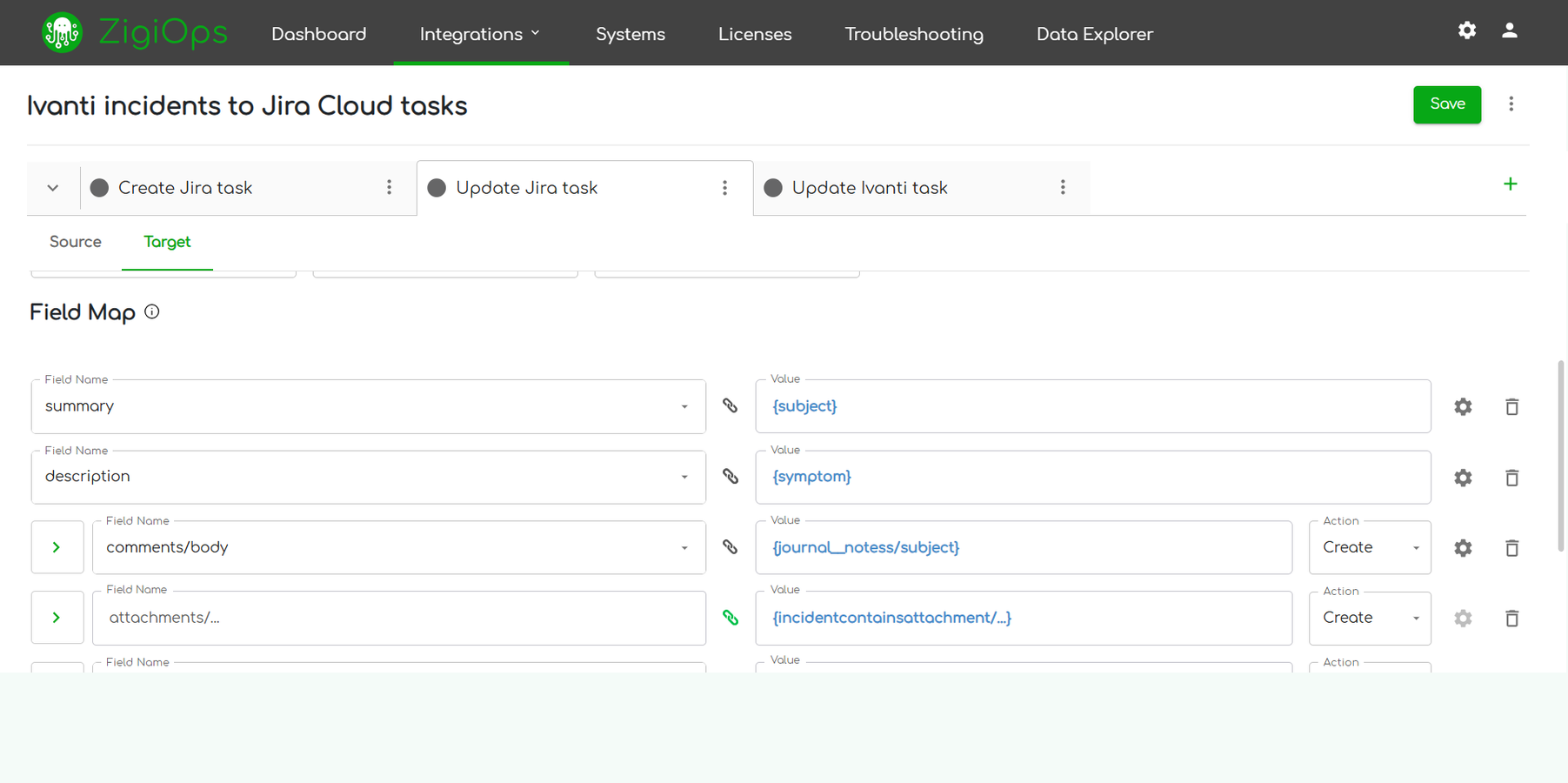Open the user account profile icon
This screenshot has width=1568, height=783.
[x=1510, y=30]
